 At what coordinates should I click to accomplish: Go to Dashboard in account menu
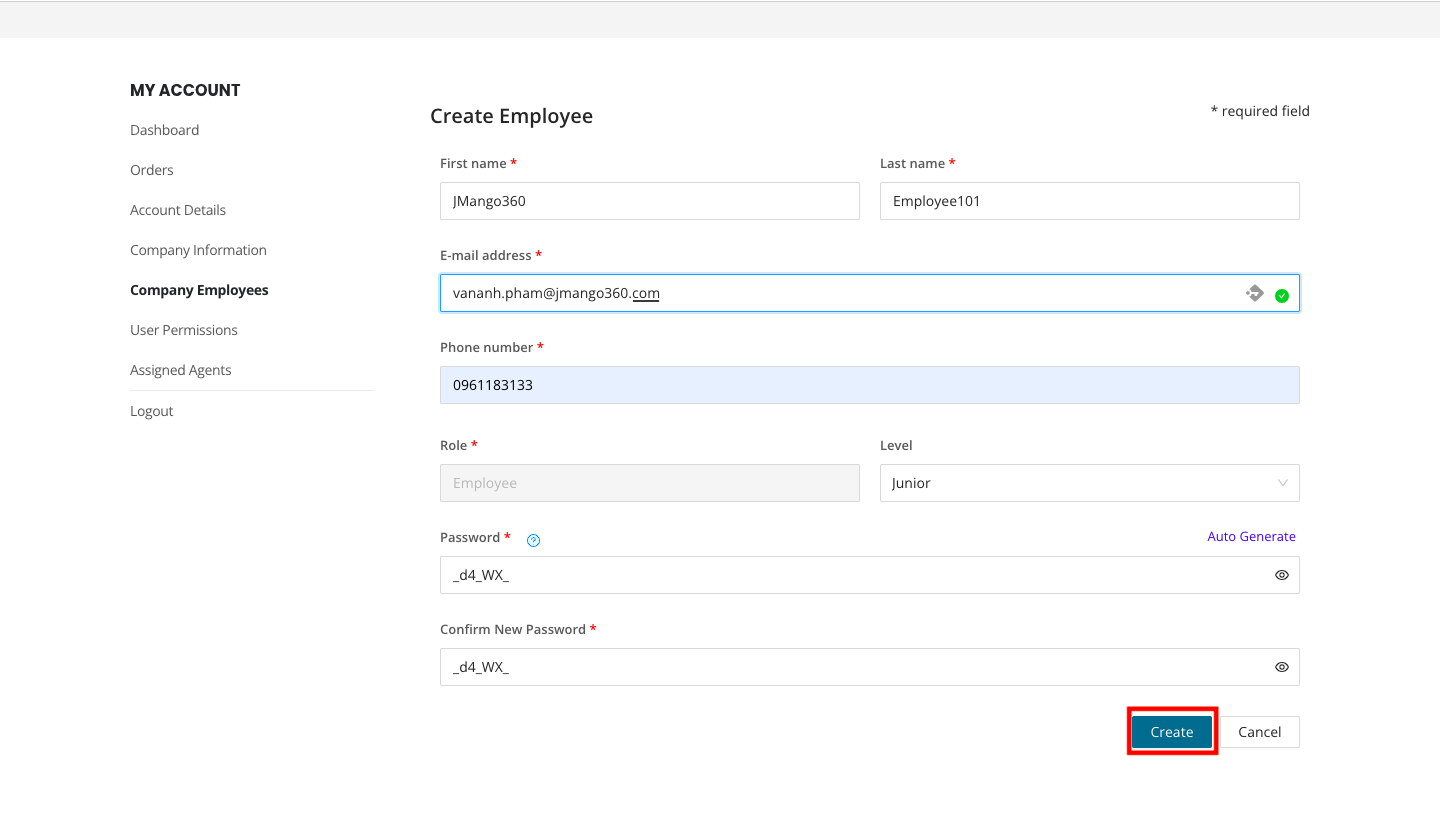point(164,130)
